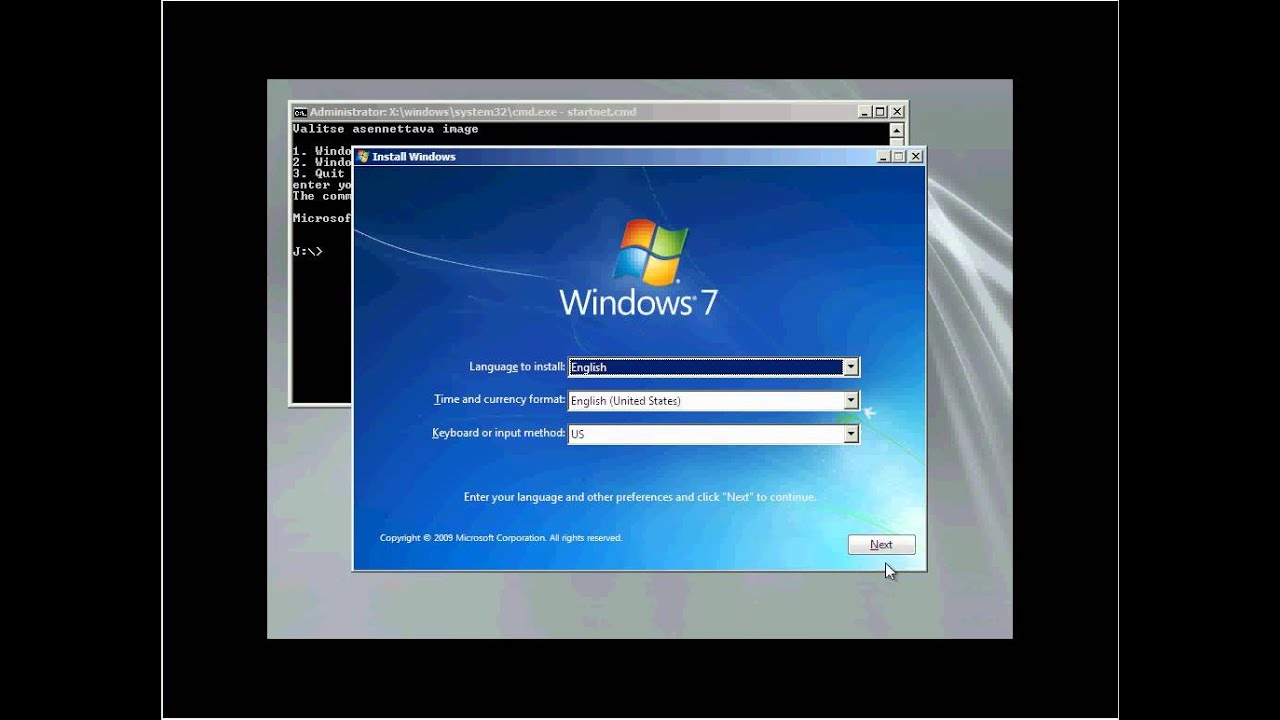Viewport: 1280px width, 720px height.
Task: Click the 'Time and currency format:' label
Action: point(499,399)
